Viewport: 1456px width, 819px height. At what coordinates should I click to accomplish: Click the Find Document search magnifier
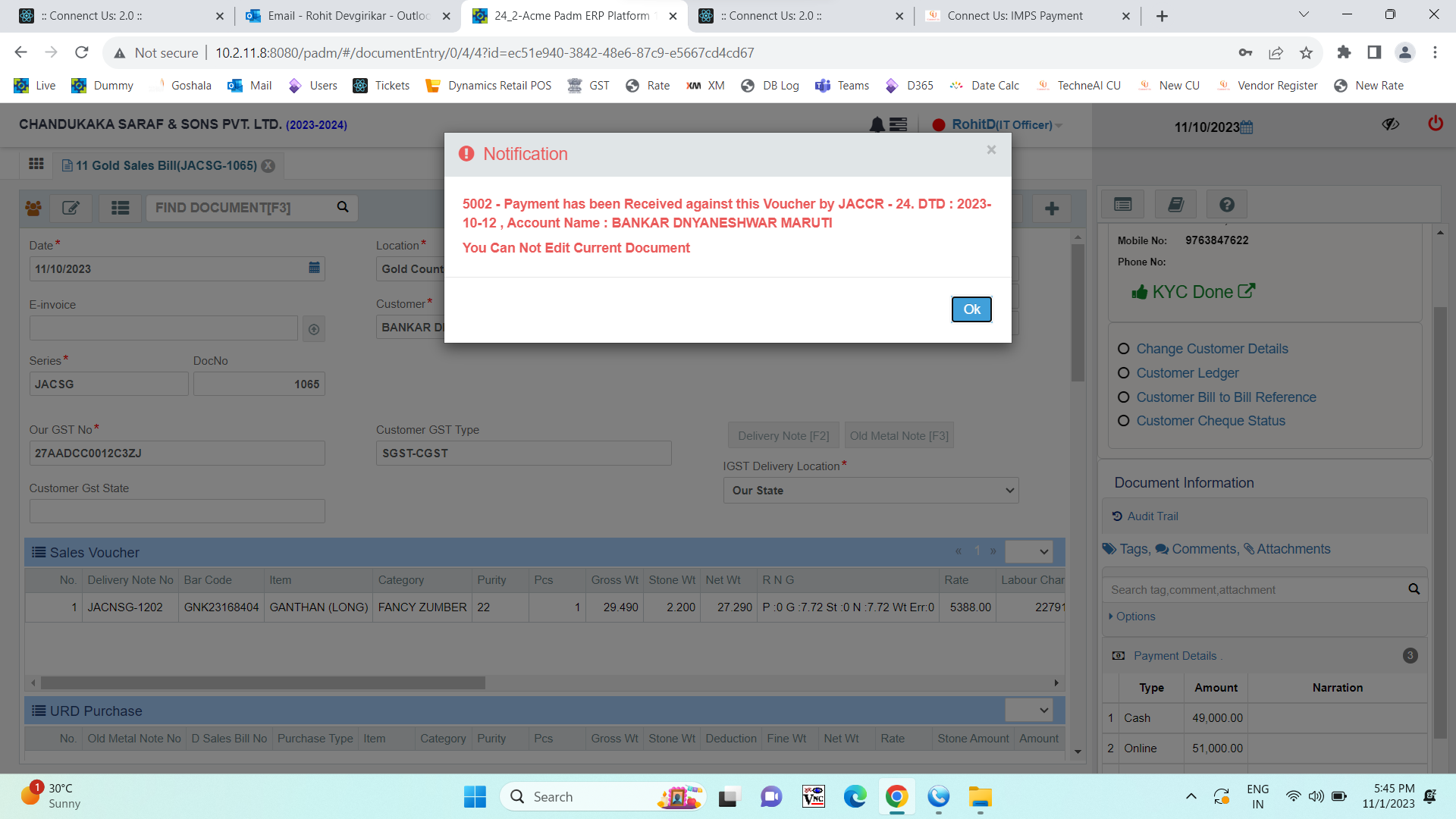coord(343,207)
